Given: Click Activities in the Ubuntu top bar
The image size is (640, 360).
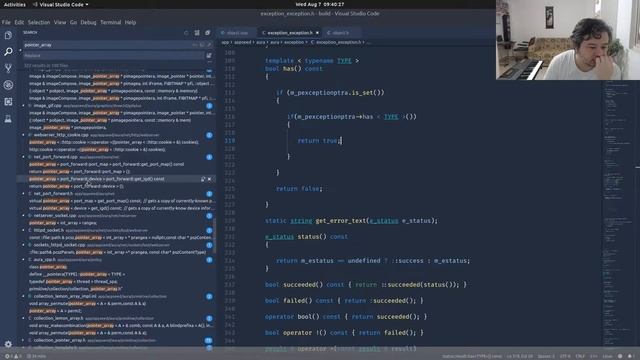Looking at the screenshot, I should [15, 4].
